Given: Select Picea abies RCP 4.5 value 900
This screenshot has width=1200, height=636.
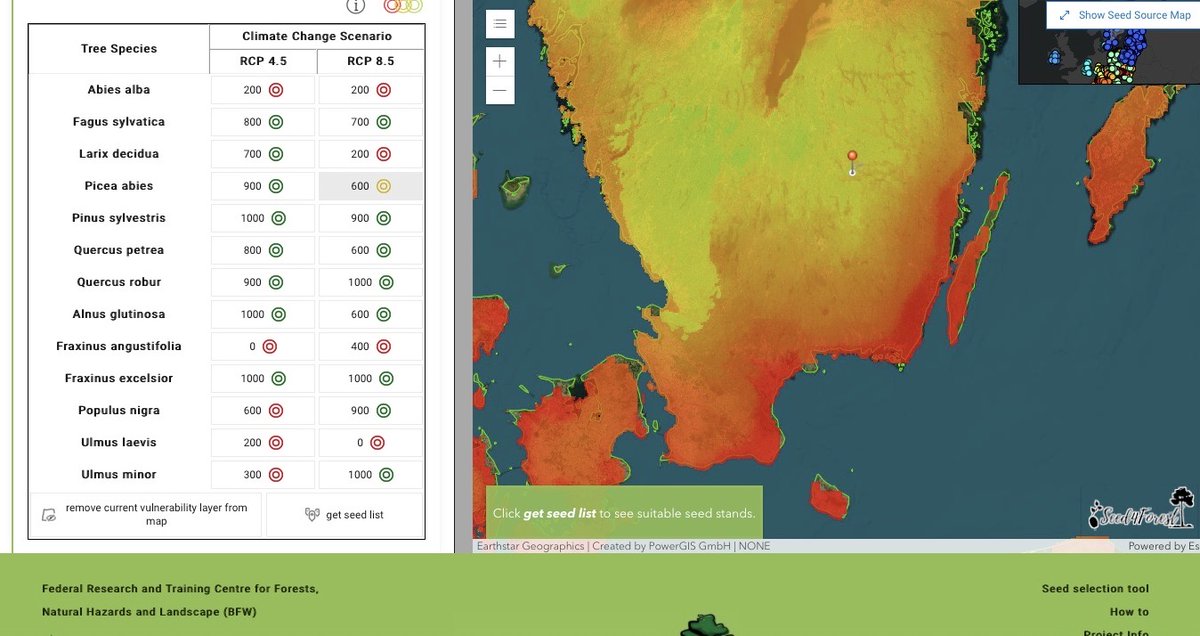Looking at the screenshot, I should click(x=263, y=186).
